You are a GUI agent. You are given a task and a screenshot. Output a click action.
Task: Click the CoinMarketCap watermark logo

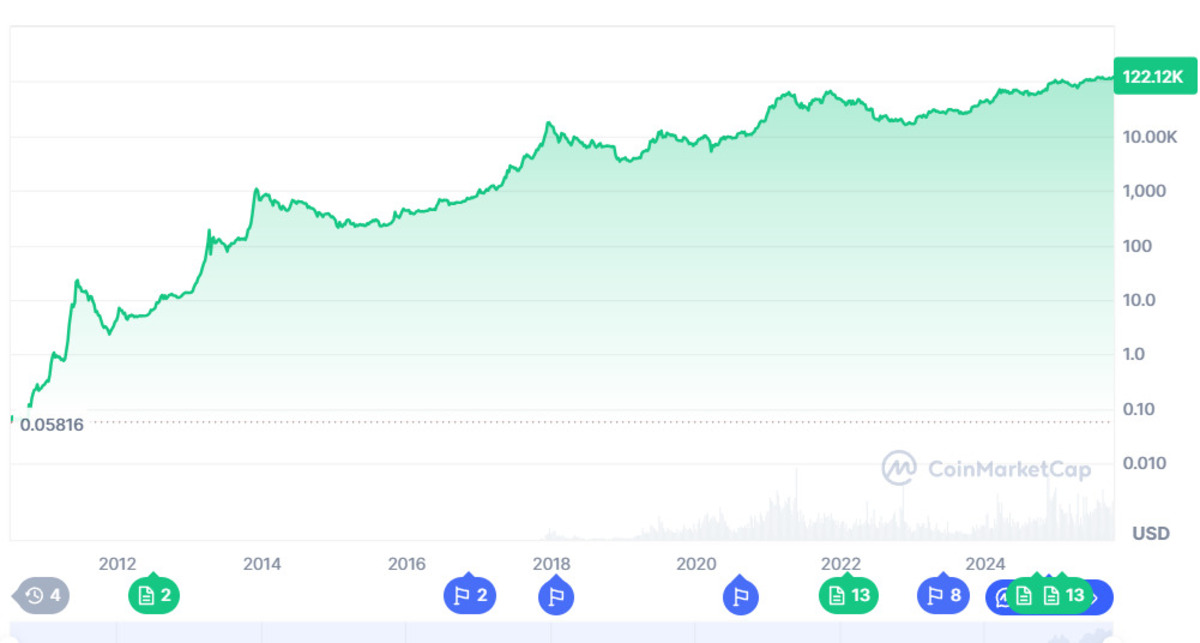986,468
